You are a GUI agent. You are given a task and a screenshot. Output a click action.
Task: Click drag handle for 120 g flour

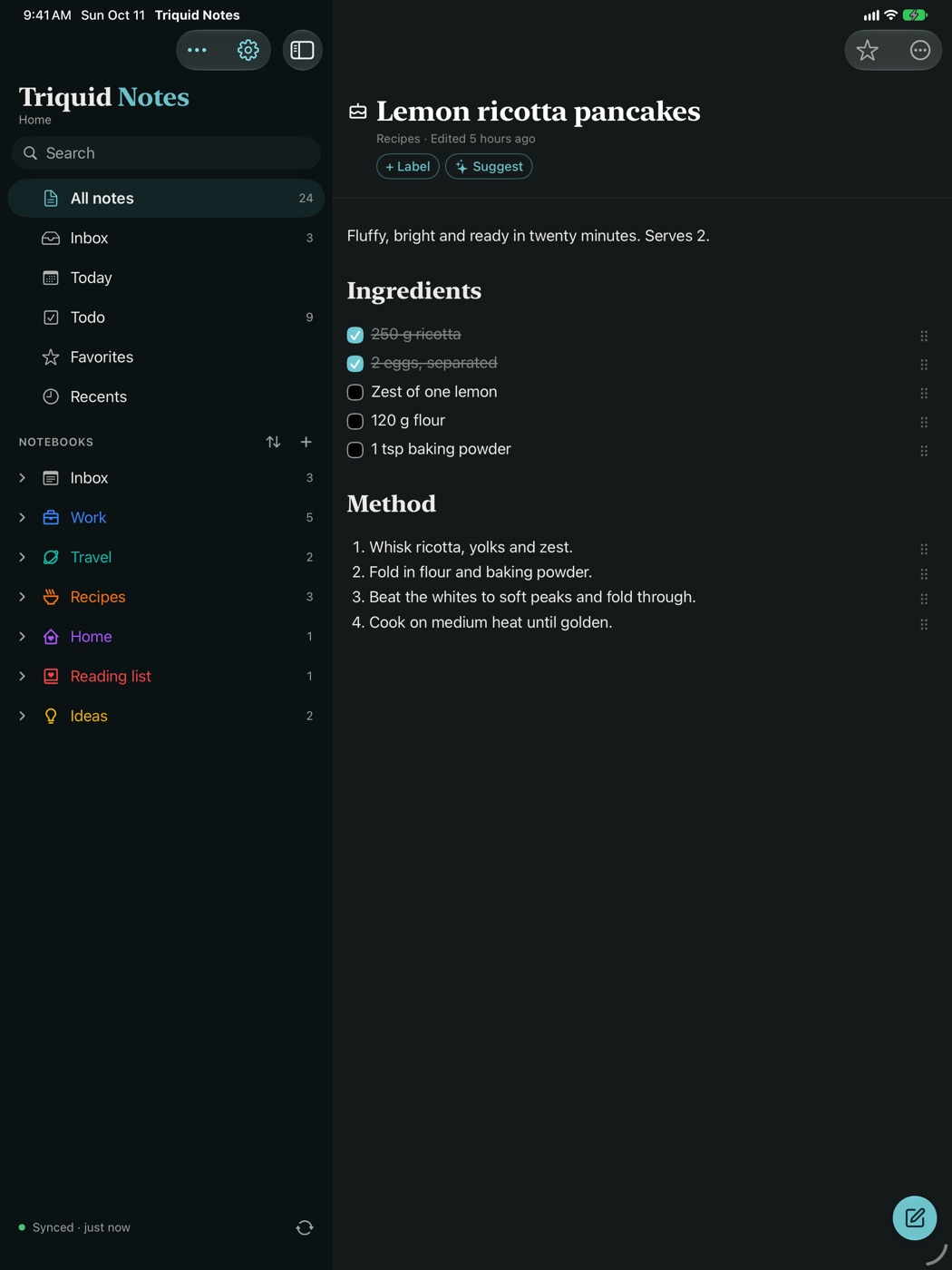pos(924,422)
